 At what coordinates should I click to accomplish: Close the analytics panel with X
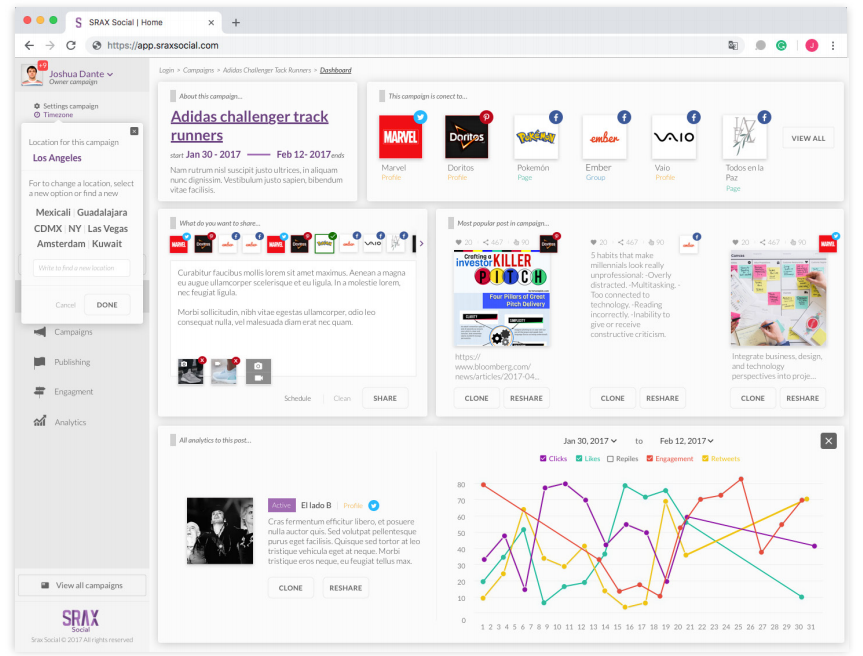[x=828, y=441]
